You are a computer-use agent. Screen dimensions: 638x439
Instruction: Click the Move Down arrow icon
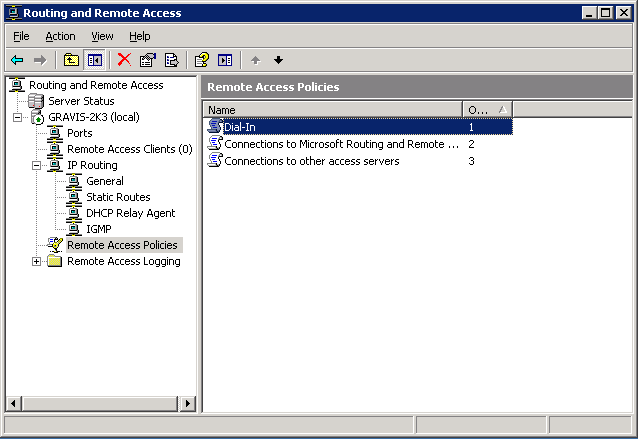point(278,61)
